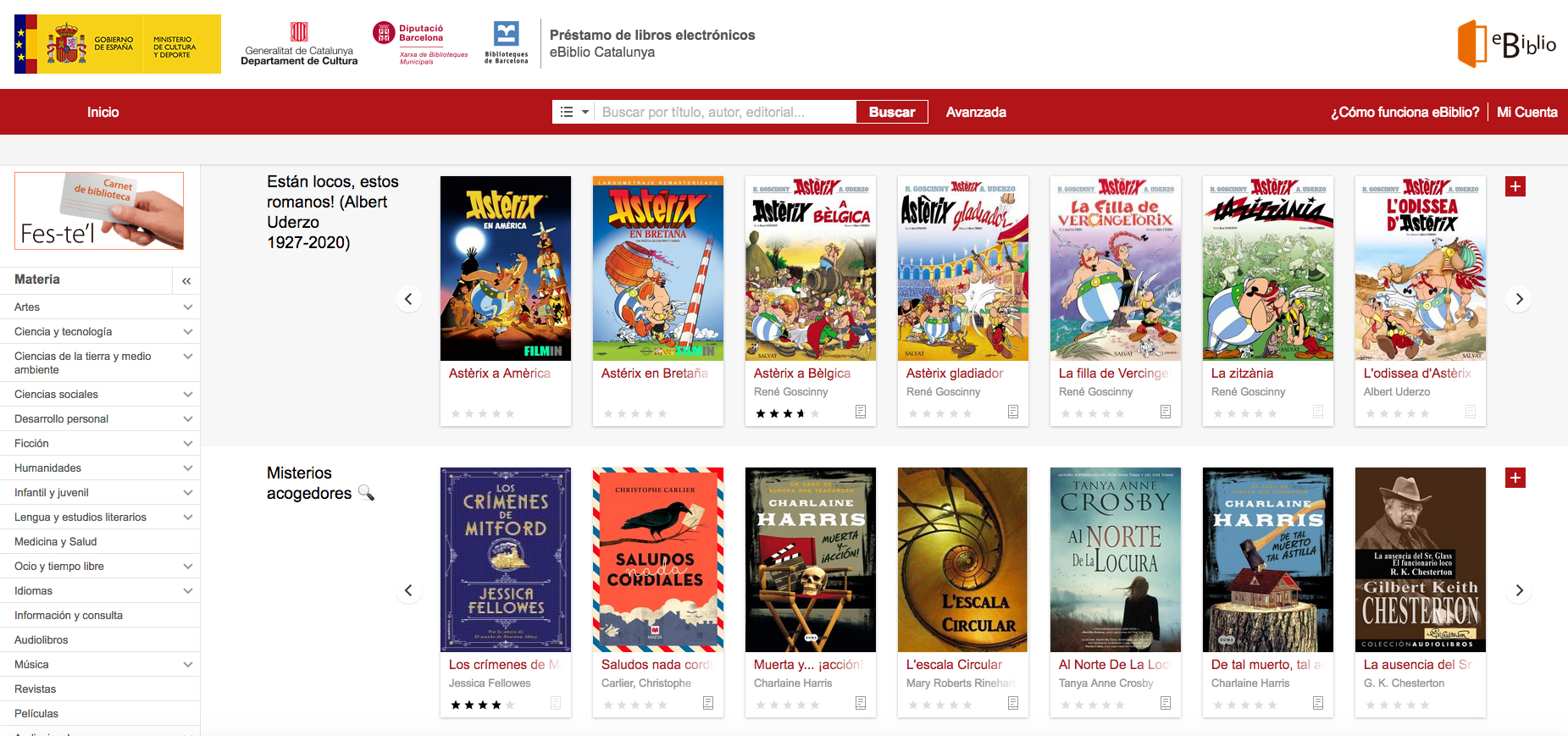1568x736 pixels.
Task: Click the ebook format icon on Astèrix gladiador
Action: [x=1012, y=412]
